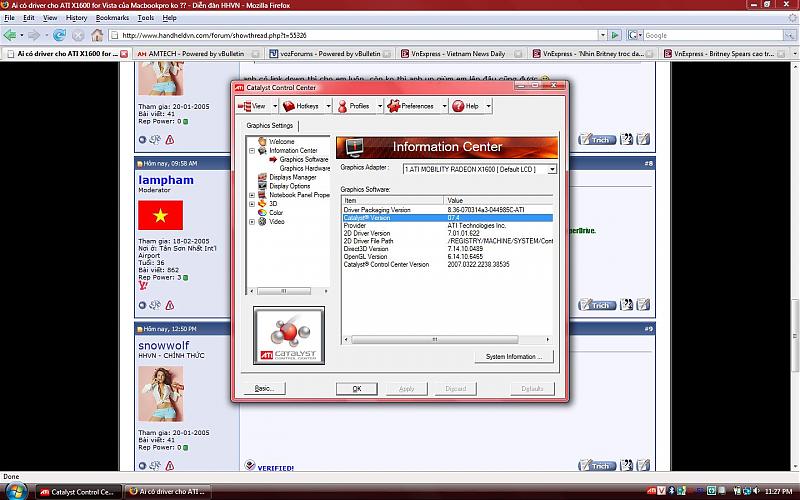Select the Displays Manager tree icon

[x=262, y=177]
